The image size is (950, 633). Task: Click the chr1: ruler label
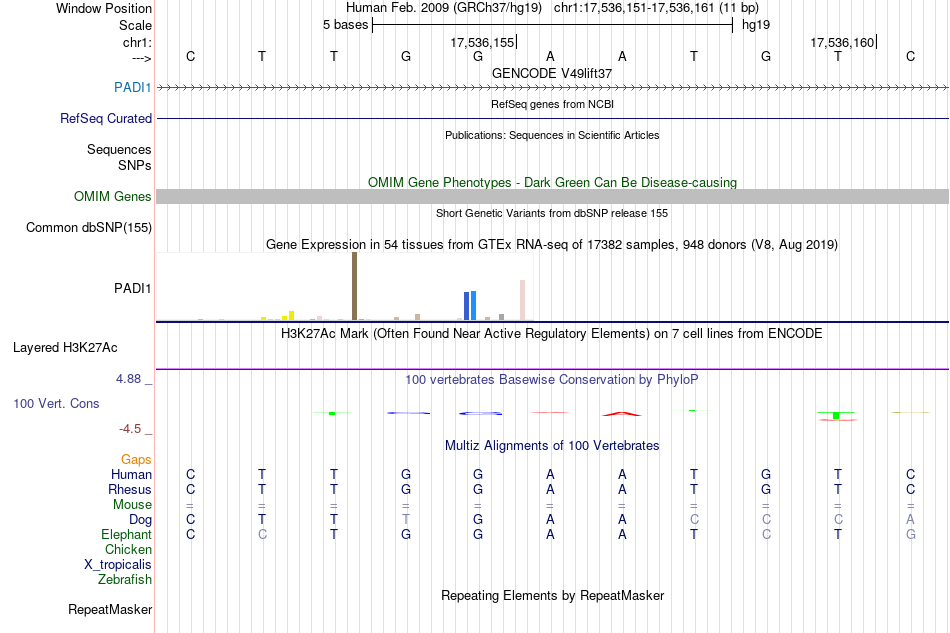pos(137,42)
